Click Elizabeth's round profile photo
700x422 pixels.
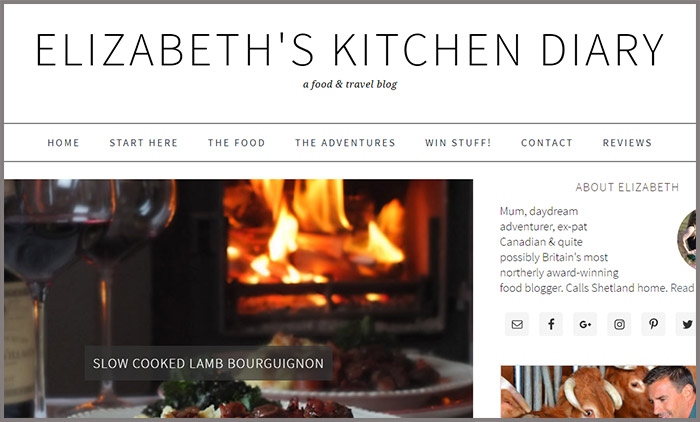click(688, 239)
